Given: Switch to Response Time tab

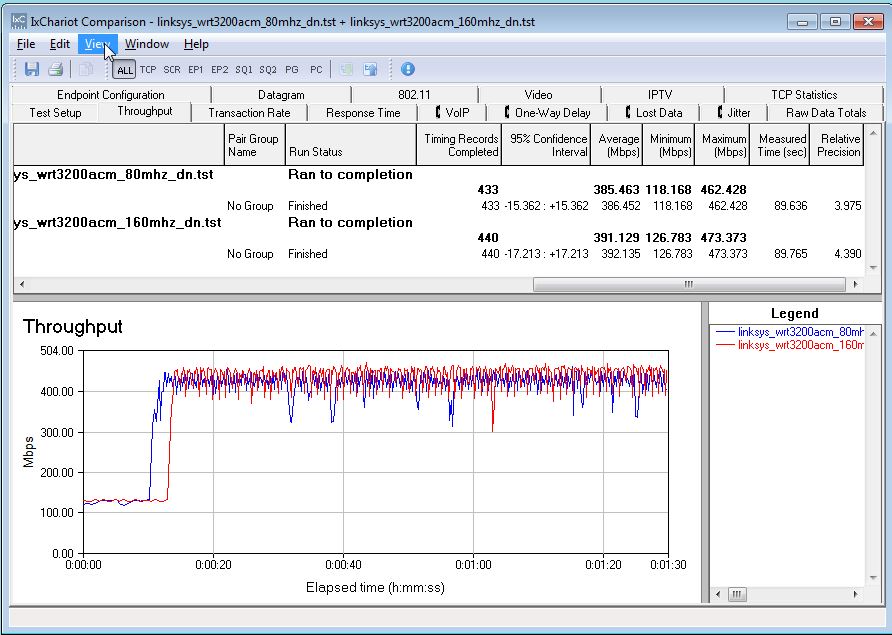Looking at the screenshot, I should 363,113.
